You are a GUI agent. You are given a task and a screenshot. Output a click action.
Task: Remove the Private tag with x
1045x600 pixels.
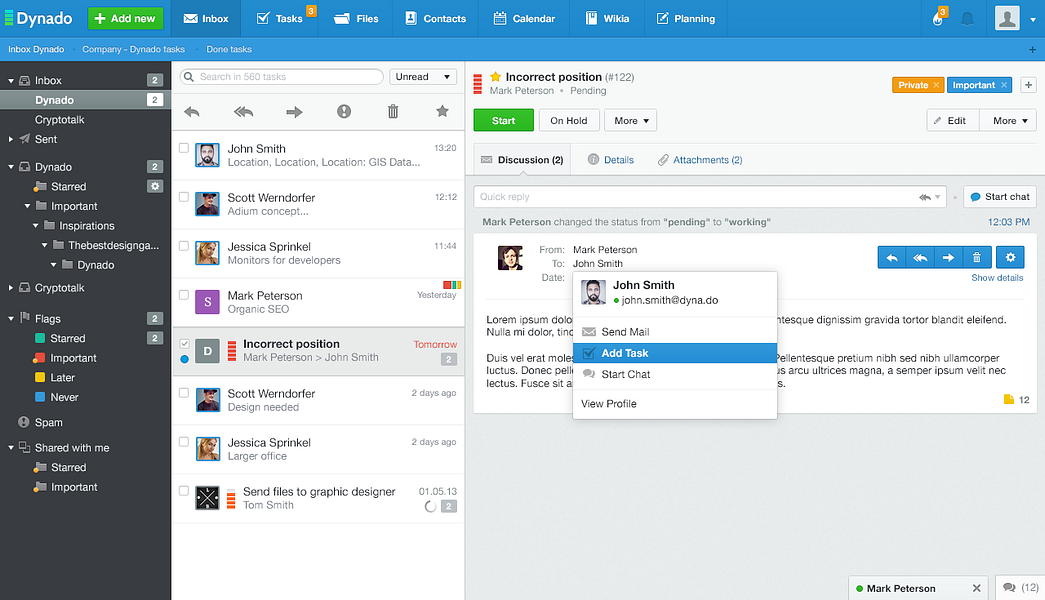coord(936,85)
